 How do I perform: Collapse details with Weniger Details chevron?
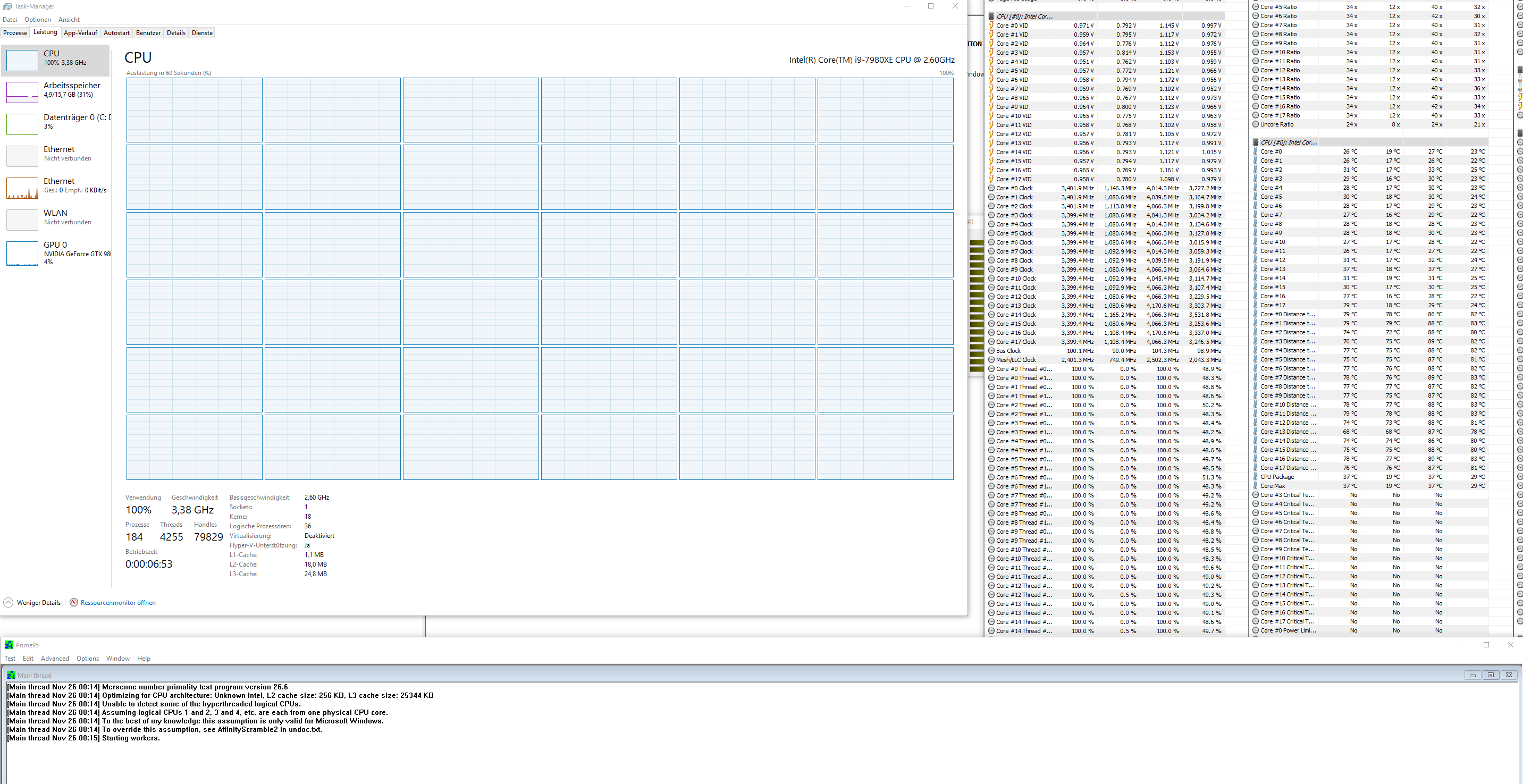[9, 603]
